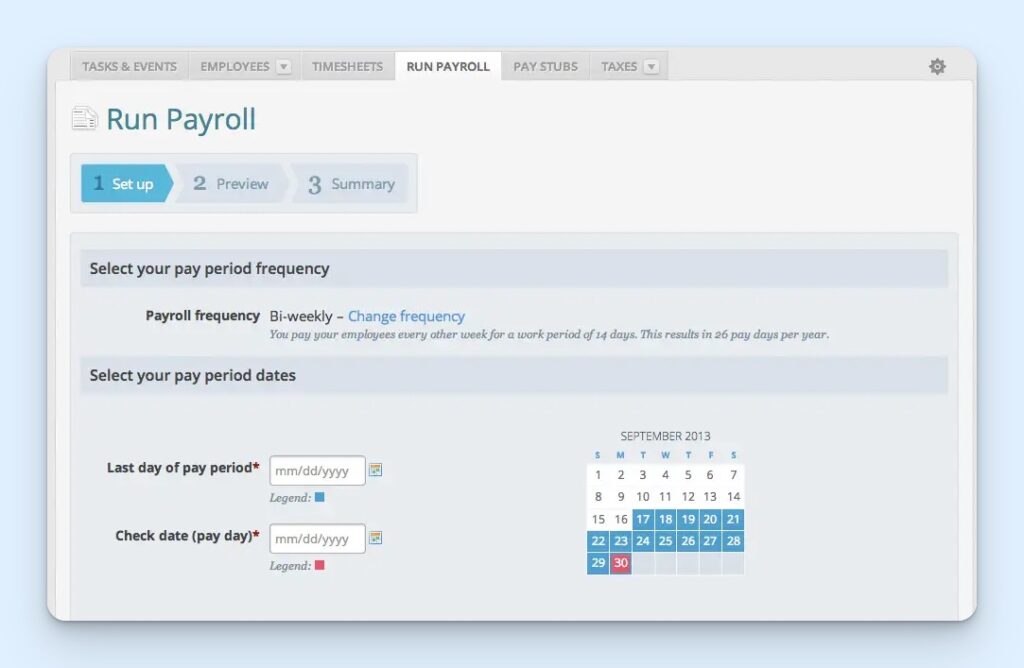Expand the Employees tab dropdown arrow
1024x668 pixels.
tap(283, 67)
